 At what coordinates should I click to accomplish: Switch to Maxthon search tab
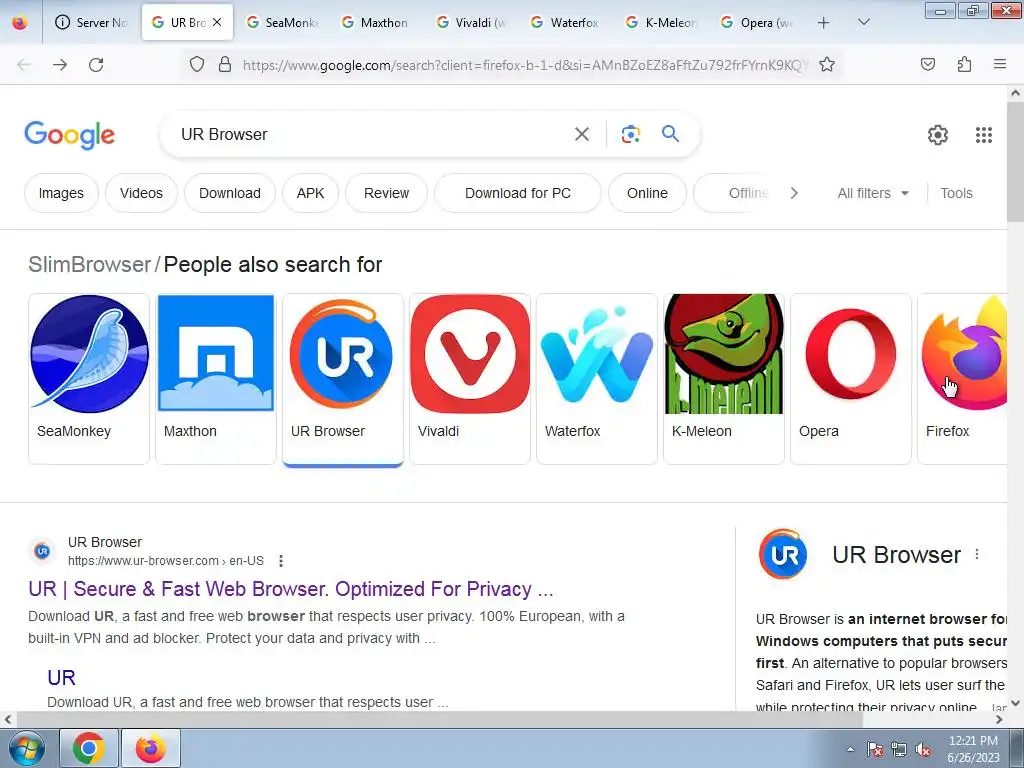pos(376,22)
